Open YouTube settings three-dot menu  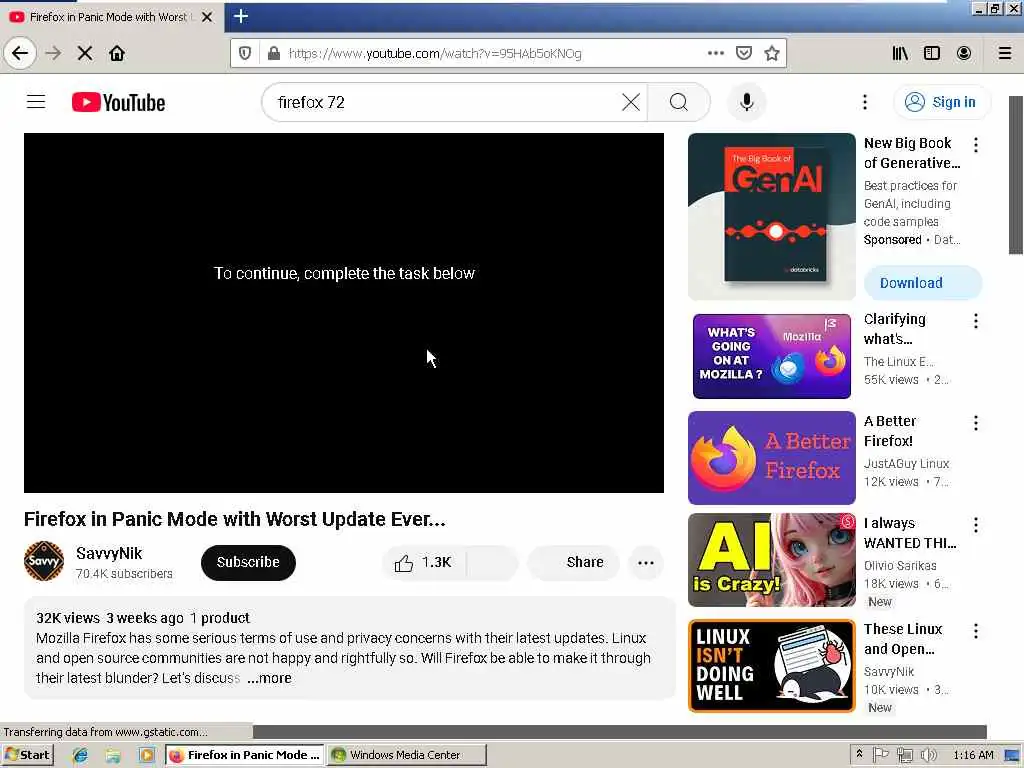coord(865,102)
